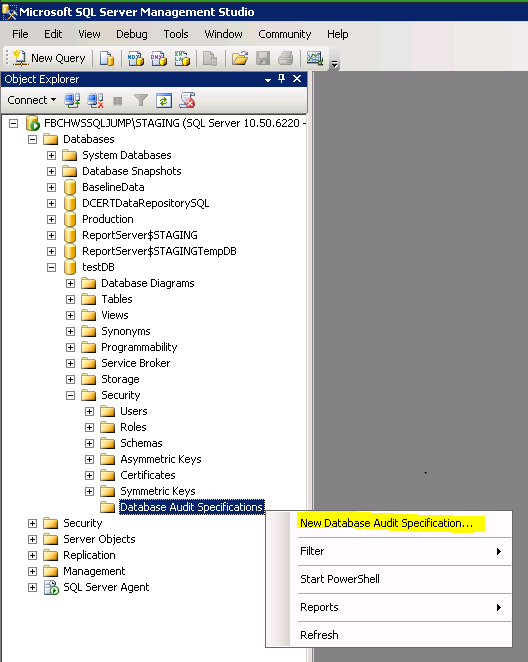
Task: Open the Debug menu
Action: 132,34
